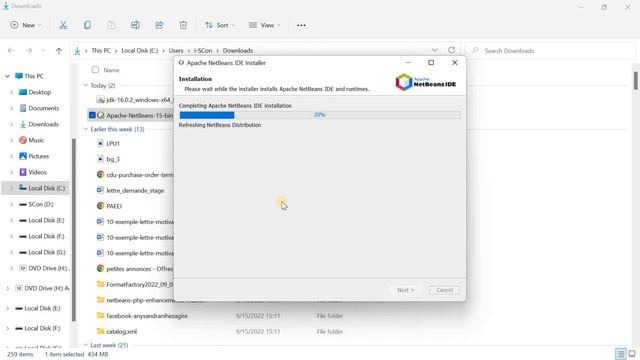
Task: Click Local Disk (C:) in address breadcrumb
Action: [x=140, y=51]
